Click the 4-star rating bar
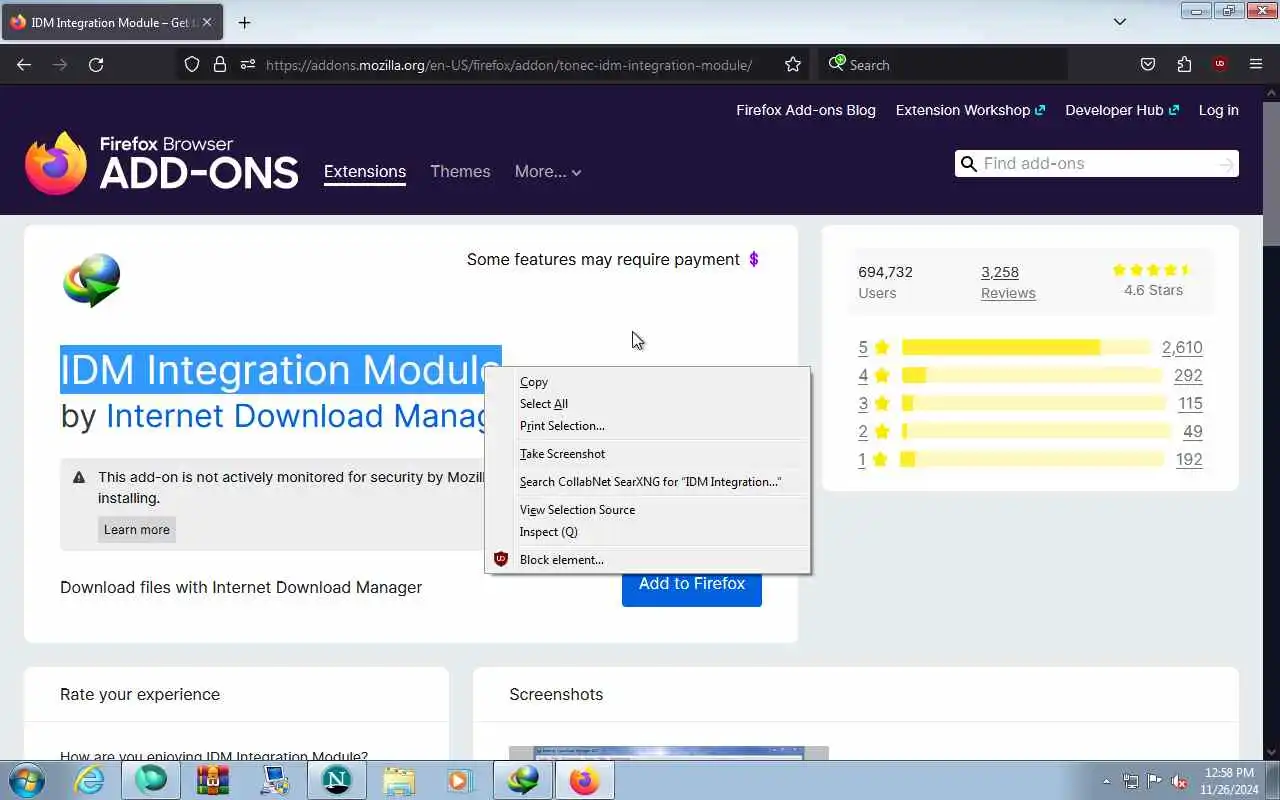 click(x=1031, y=376)
